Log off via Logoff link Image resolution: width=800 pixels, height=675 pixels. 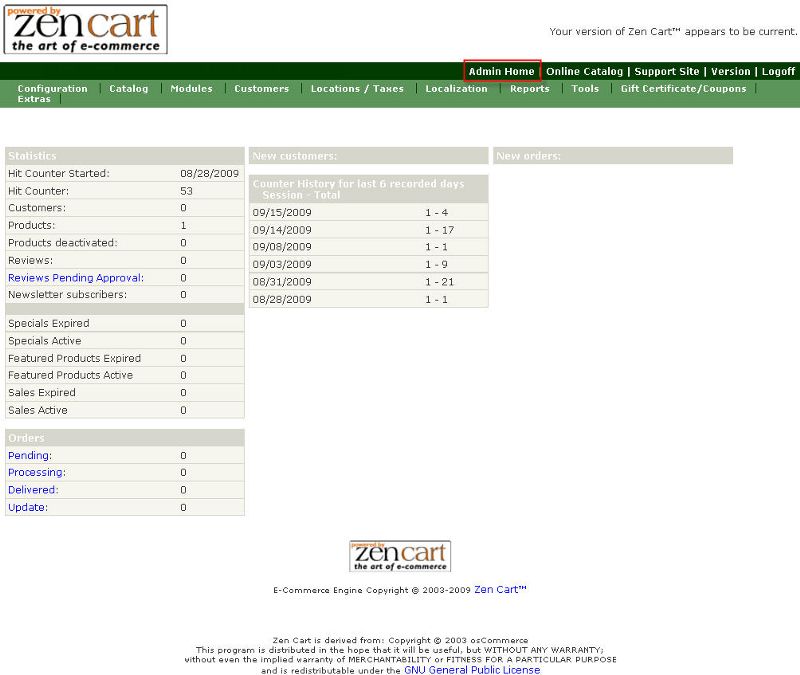pos(778,72)
